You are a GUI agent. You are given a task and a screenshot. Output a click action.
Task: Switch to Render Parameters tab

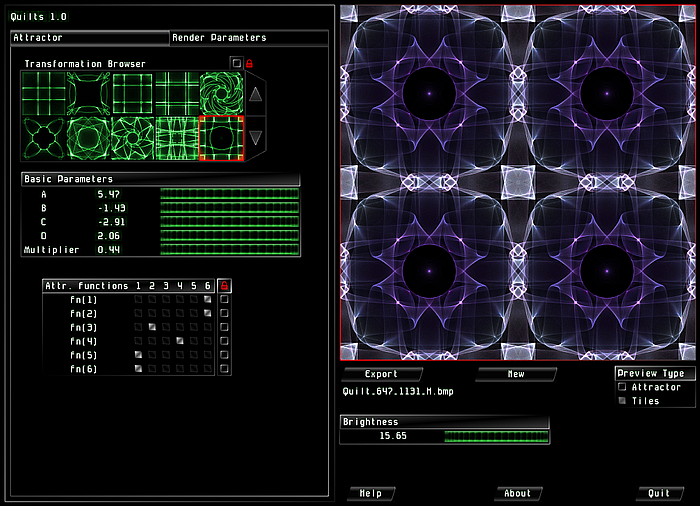(x=249, y=38)
